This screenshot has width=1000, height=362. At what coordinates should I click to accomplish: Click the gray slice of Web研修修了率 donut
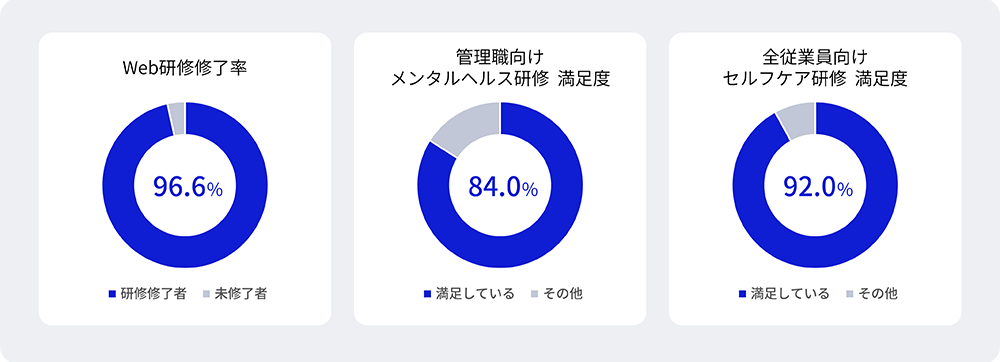point(177,117)
